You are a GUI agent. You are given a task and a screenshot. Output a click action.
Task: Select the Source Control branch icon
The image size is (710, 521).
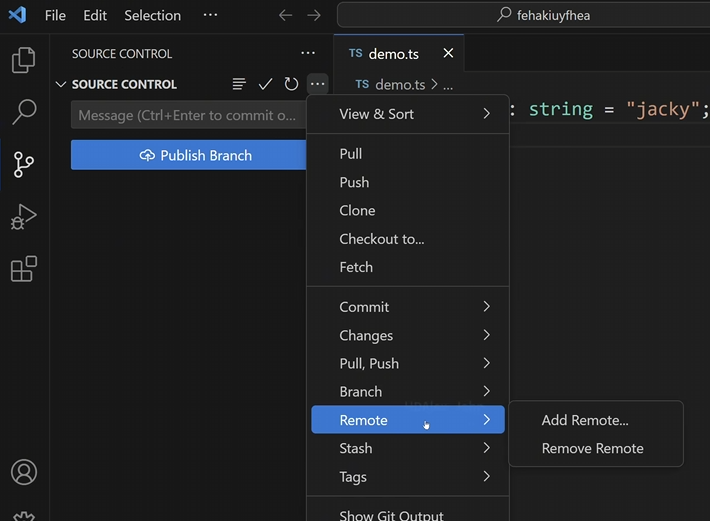24,164
